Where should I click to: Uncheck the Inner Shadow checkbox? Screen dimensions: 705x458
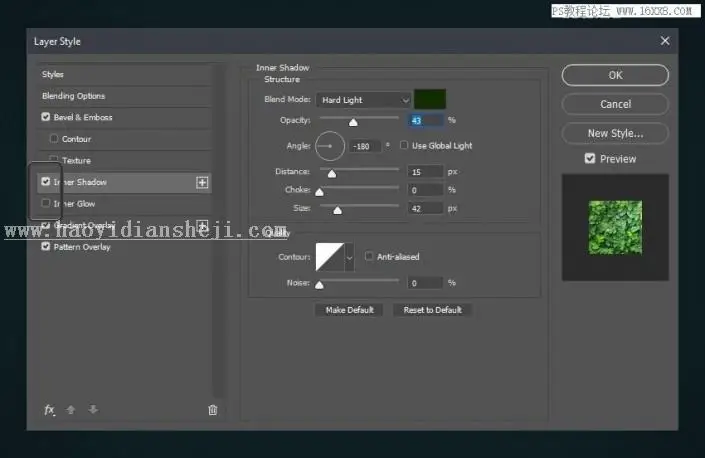coord(45,182)
